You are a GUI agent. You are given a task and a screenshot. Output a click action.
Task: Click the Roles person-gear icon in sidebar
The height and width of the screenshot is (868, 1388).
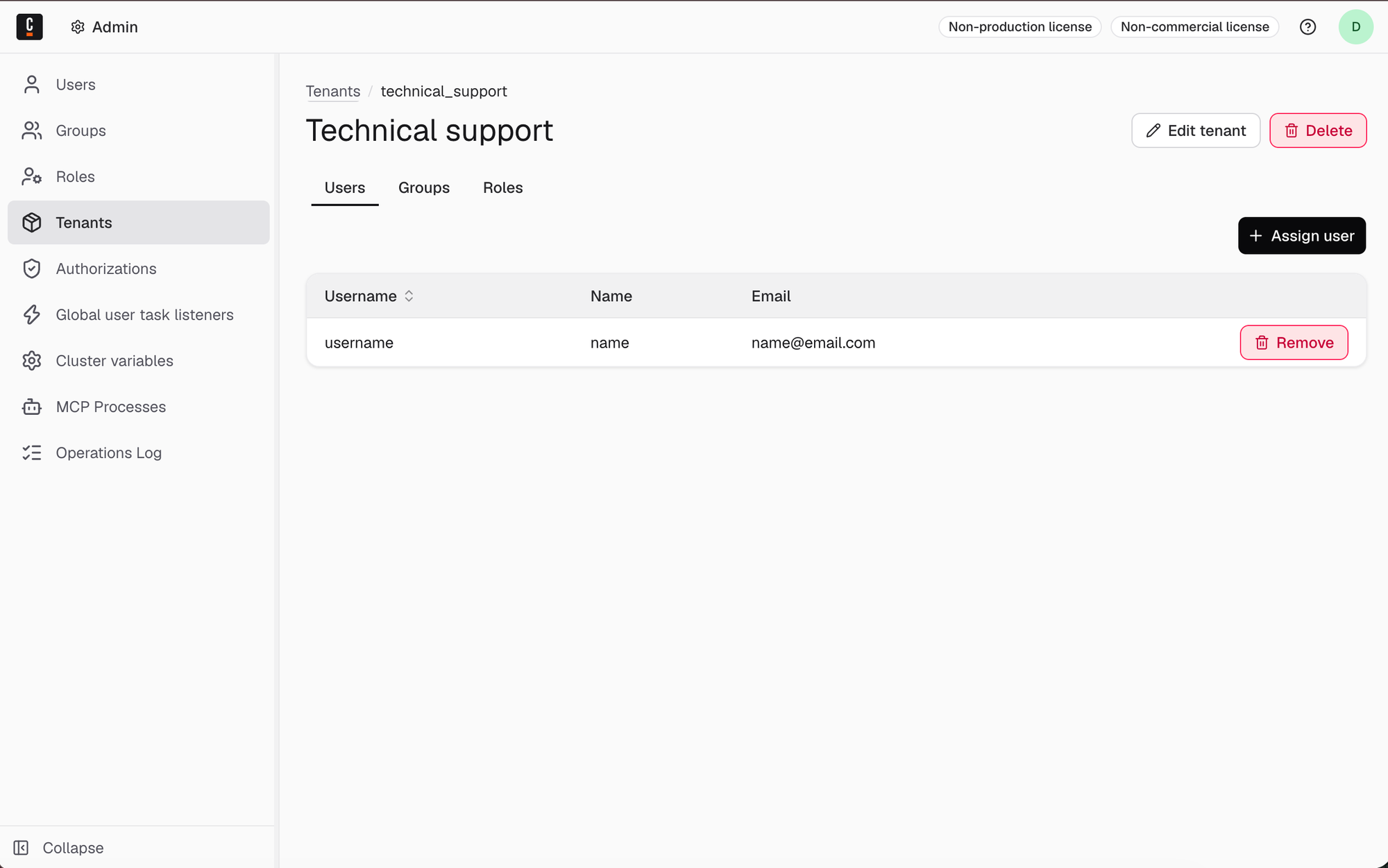32,176
